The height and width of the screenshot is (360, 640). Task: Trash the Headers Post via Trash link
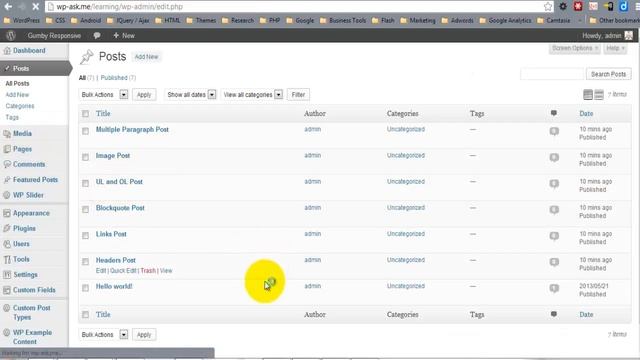(148, 271)
